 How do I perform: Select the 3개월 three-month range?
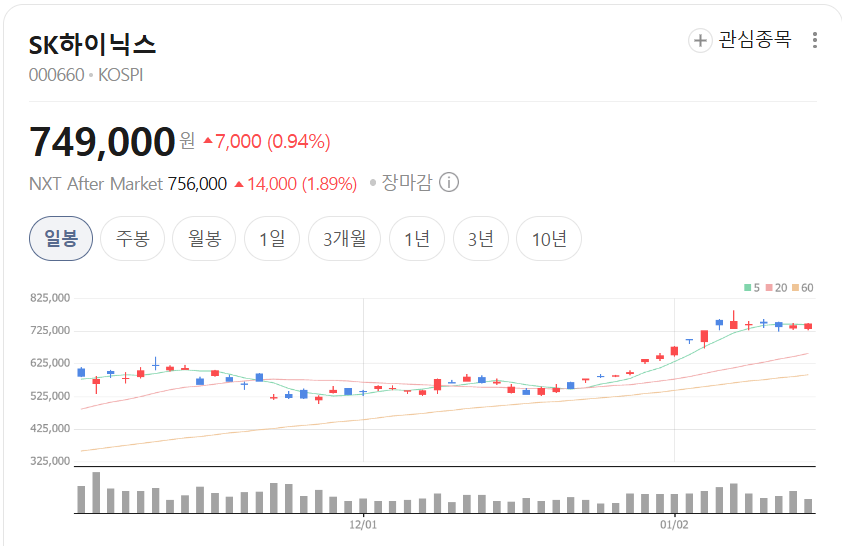tap(344, 238)
